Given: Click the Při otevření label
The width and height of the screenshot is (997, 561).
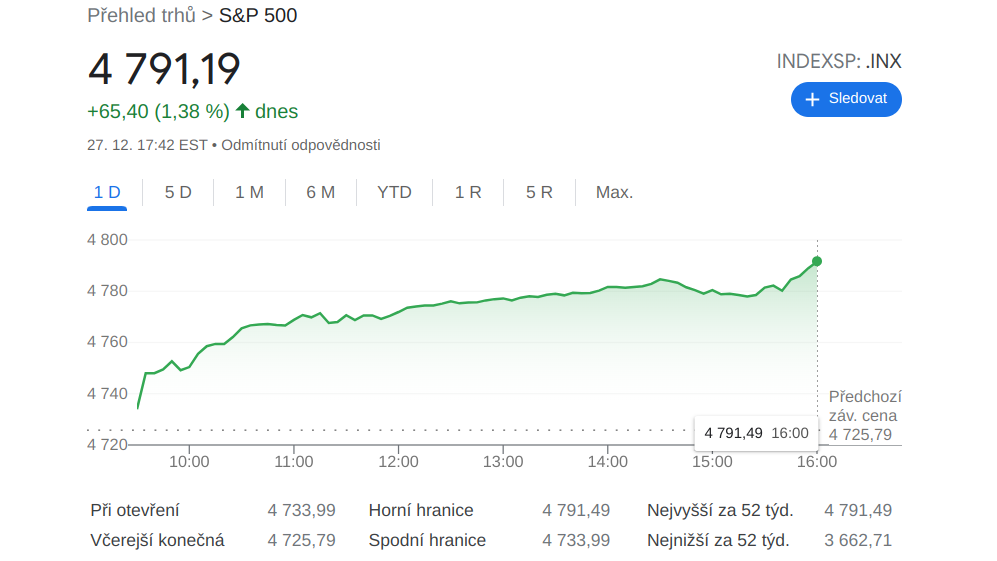Looking at the screenshot, I should tap(135, 510).
